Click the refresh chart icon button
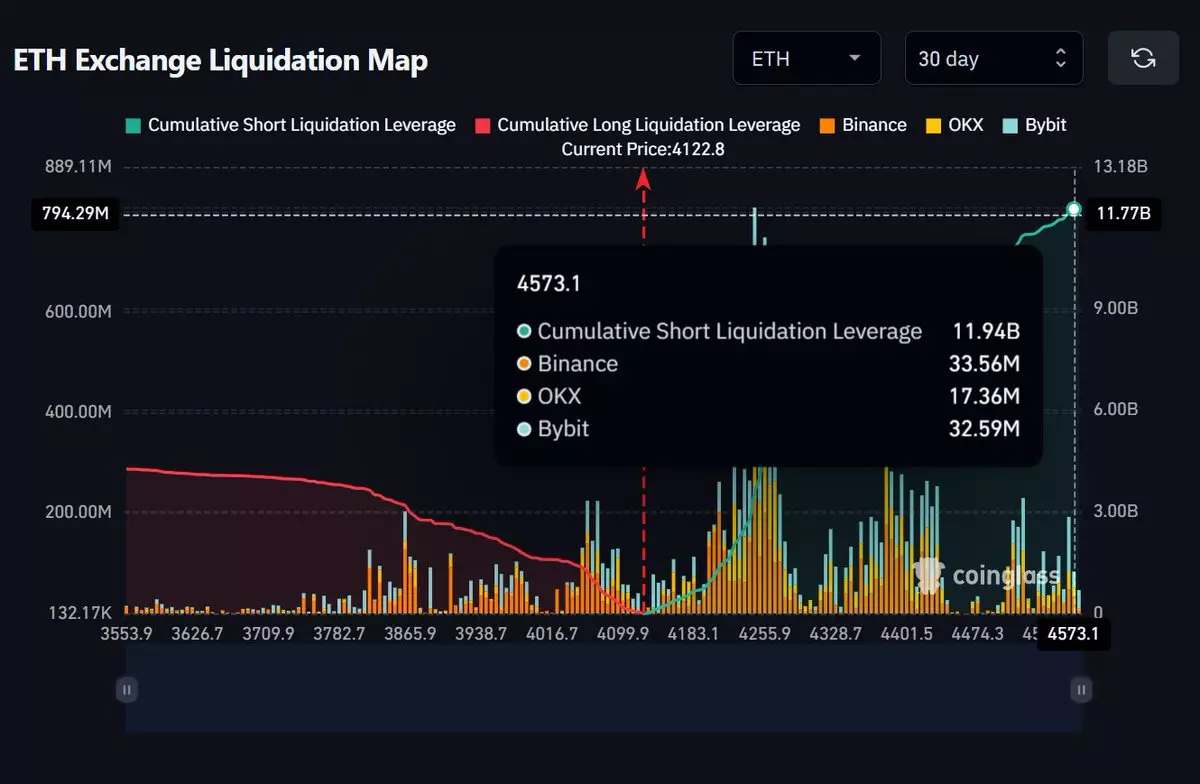Screen dimensions: 1200x784 (1143, 58)
